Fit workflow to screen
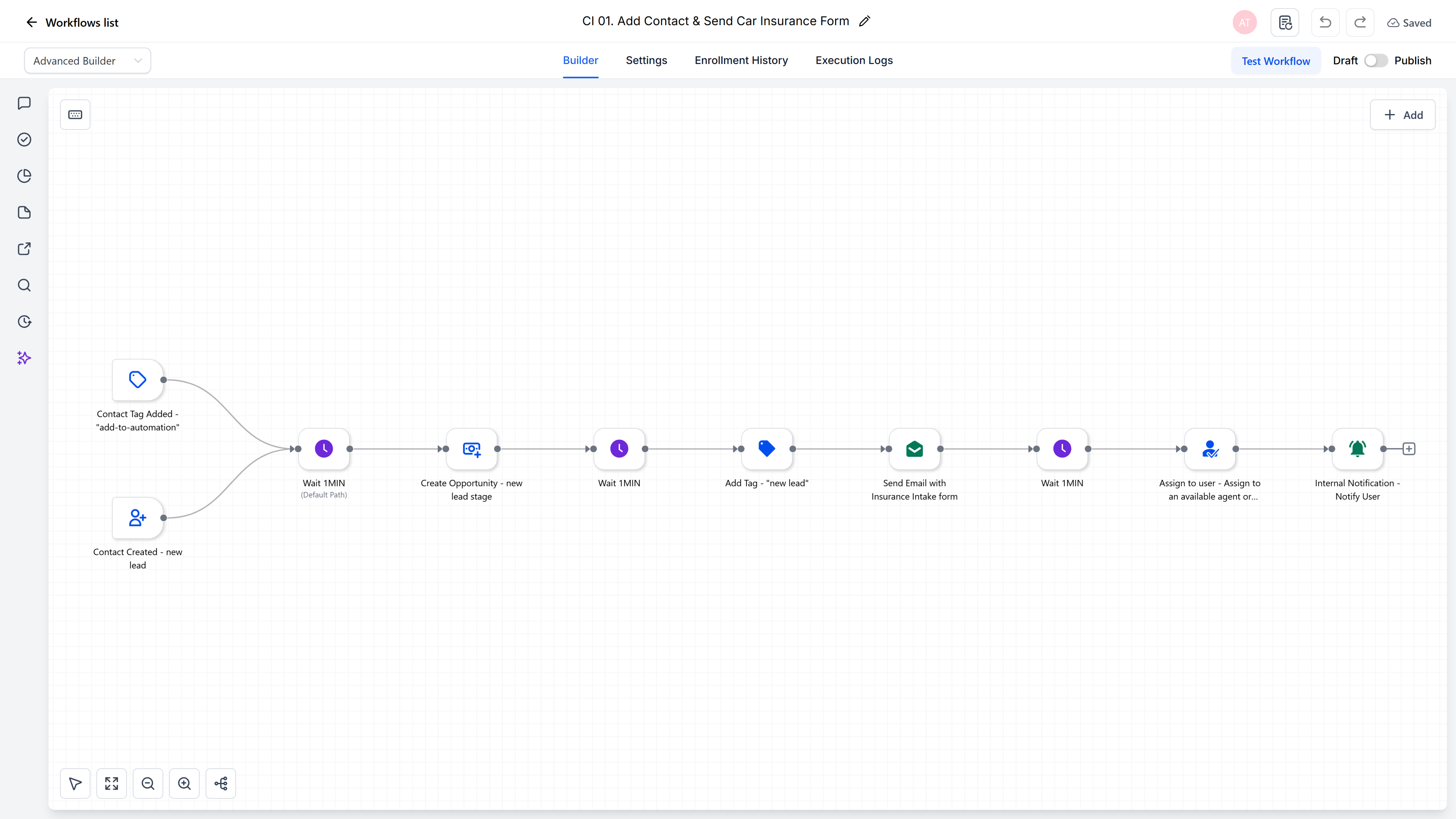 pos(111,783)
